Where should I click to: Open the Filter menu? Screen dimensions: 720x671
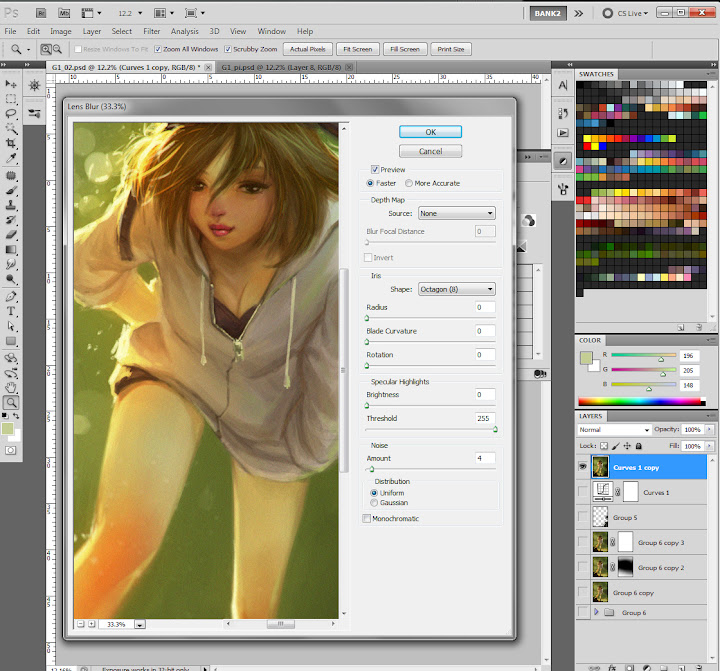[152, 31]
